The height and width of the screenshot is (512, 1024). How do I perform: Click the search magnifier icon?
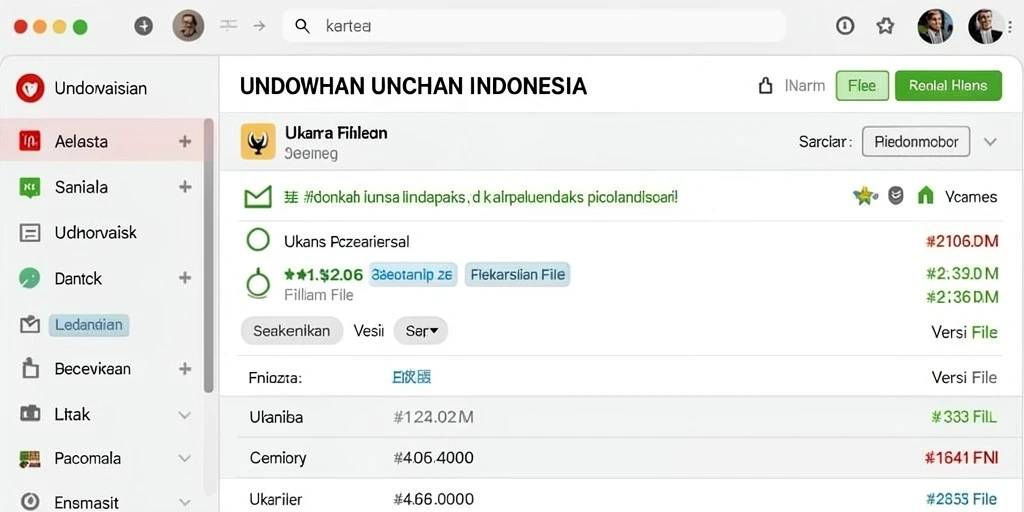302,26
